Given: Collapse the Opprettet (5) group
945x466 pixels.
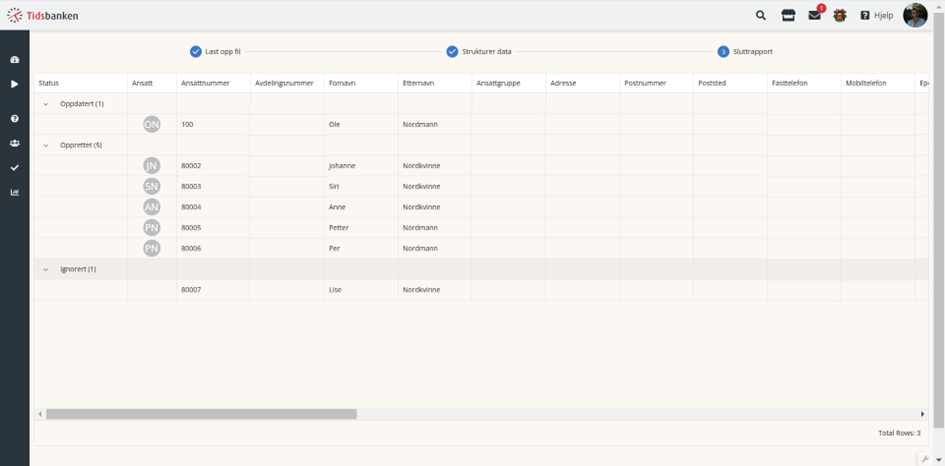Looking at the screenshot, I should click(46, 145).
